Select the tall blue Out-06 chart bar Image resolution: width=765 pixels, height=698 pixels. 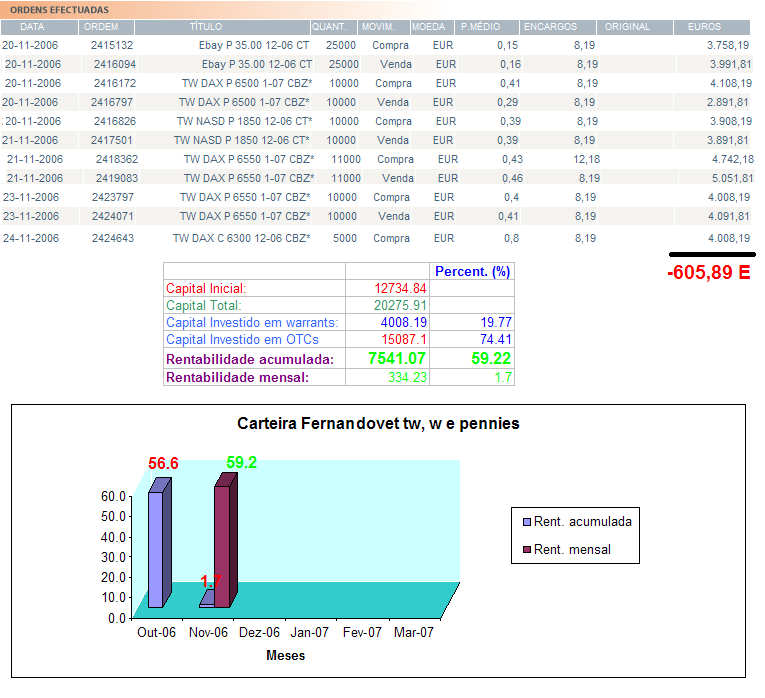point(156,548)
